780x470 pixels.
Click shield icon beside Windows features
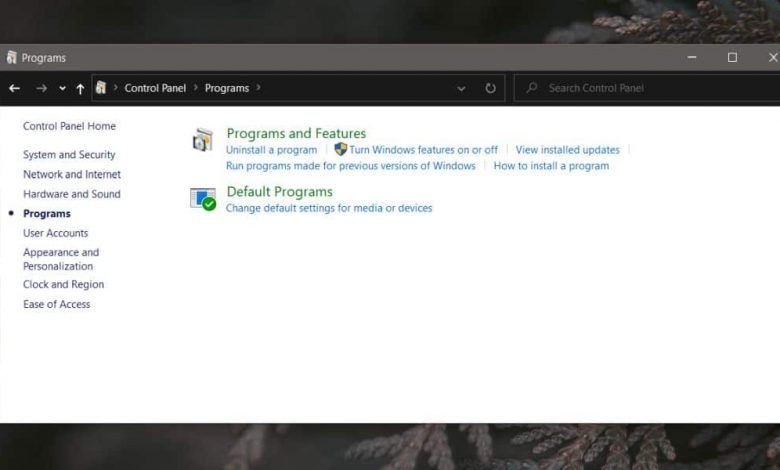[x=341, y=149]
